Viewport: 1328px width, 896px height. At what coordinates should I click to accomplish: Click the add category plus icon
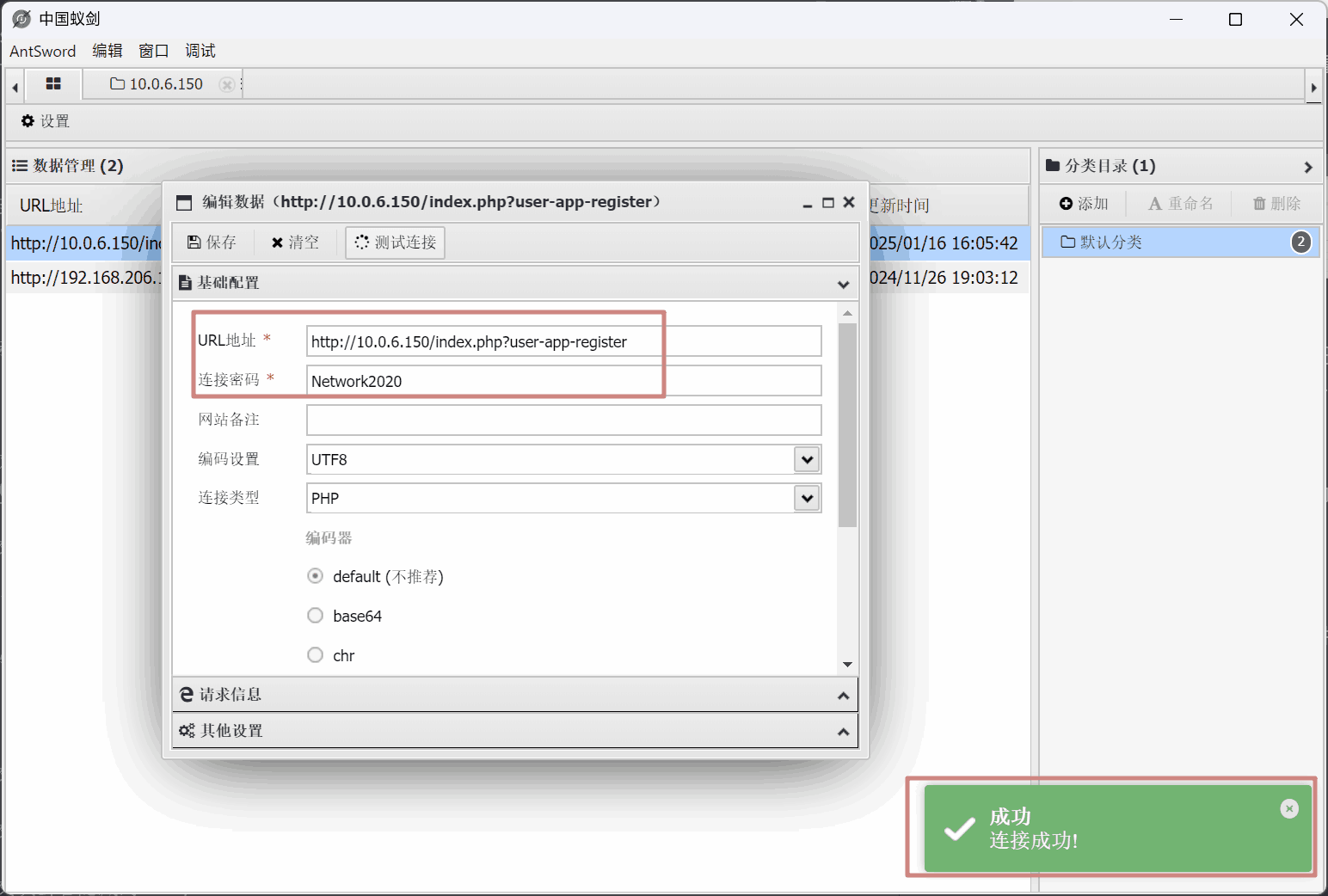coord(1067,204)
